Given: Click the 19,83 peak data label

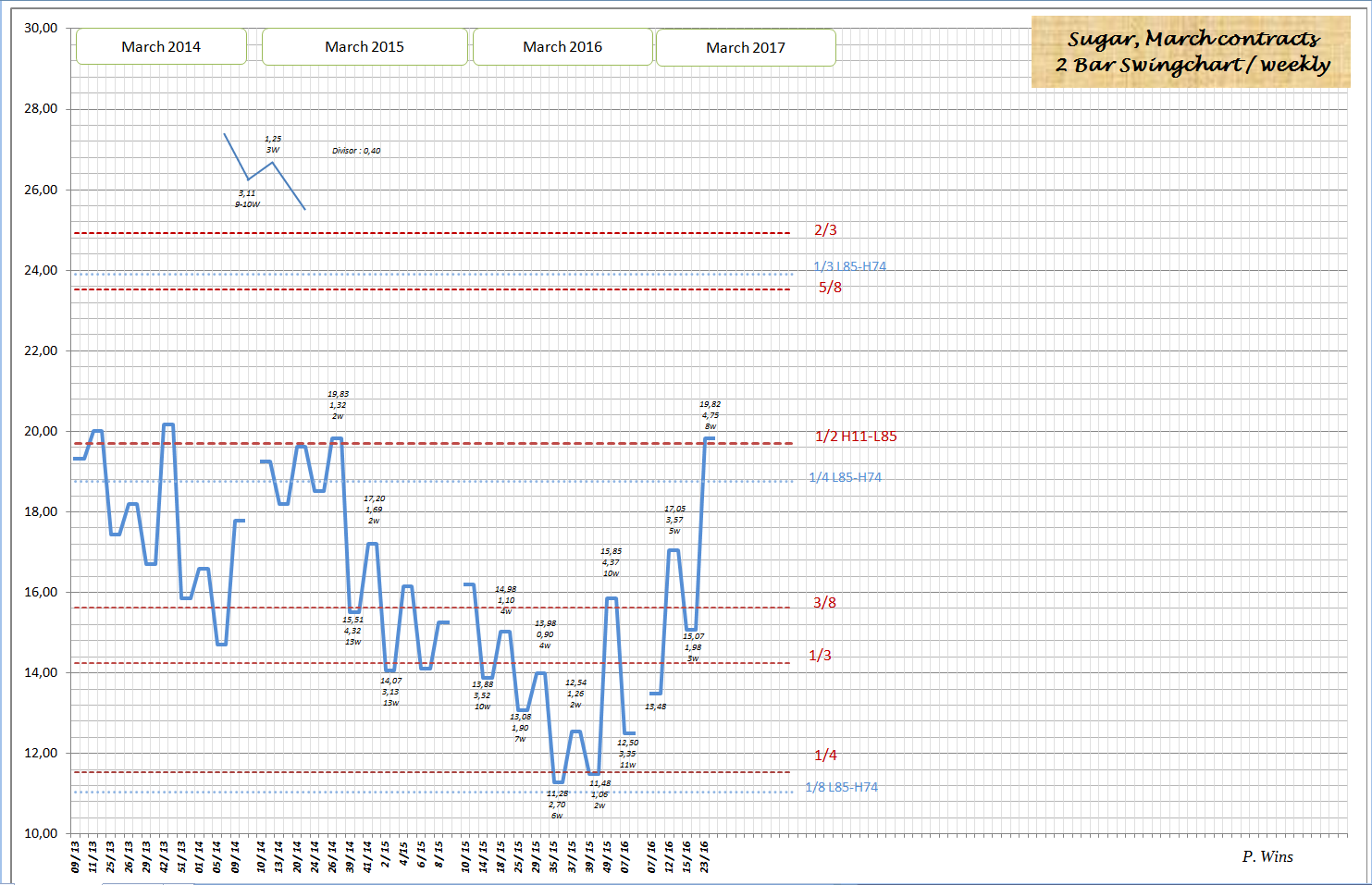Looking at the screenshot, I should tap(338, 394).
